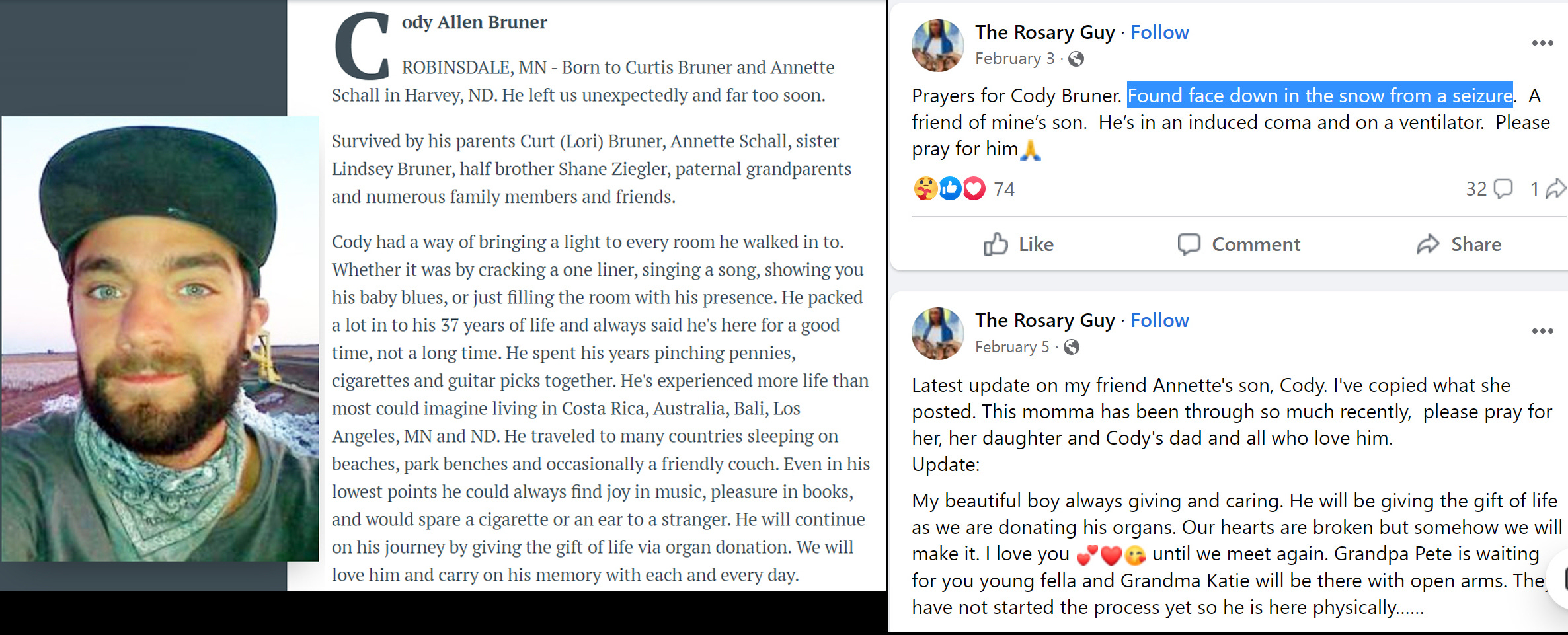Follow The Rosary Guy on the February 5 post

tap(1159, 320)
